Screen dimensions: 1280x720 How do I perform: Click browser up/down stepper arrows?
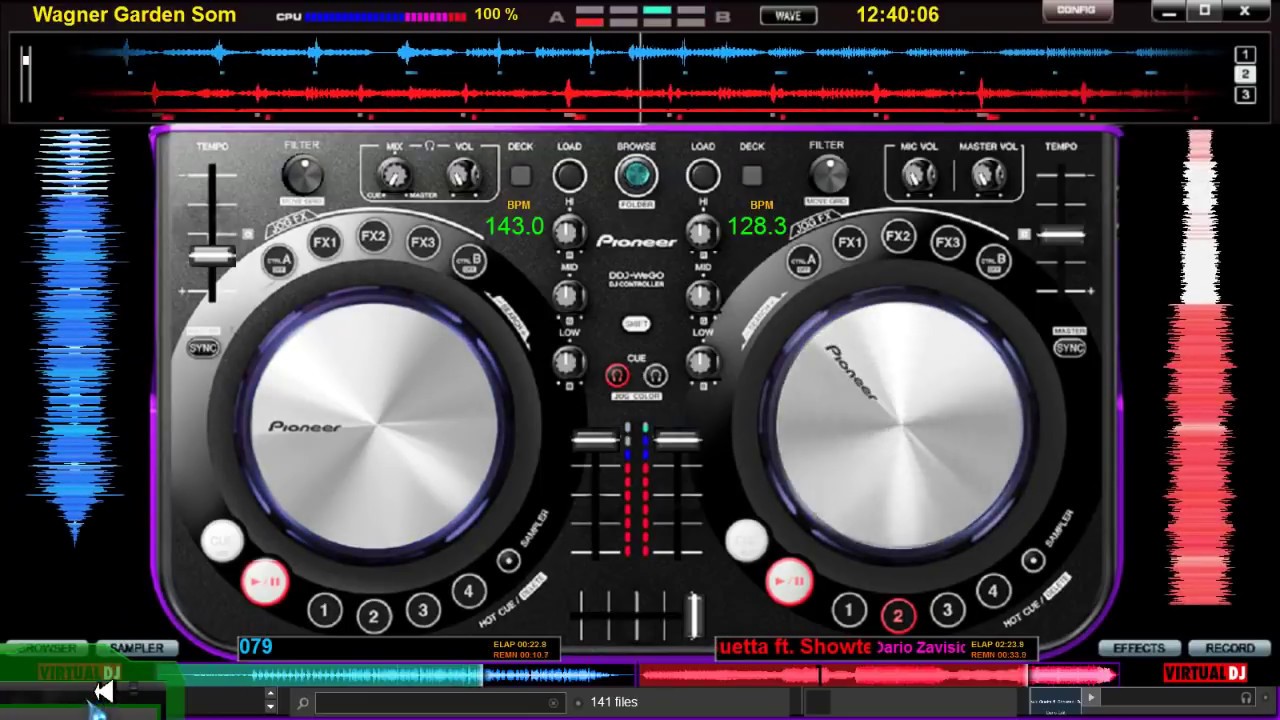(x=270, y=702)
